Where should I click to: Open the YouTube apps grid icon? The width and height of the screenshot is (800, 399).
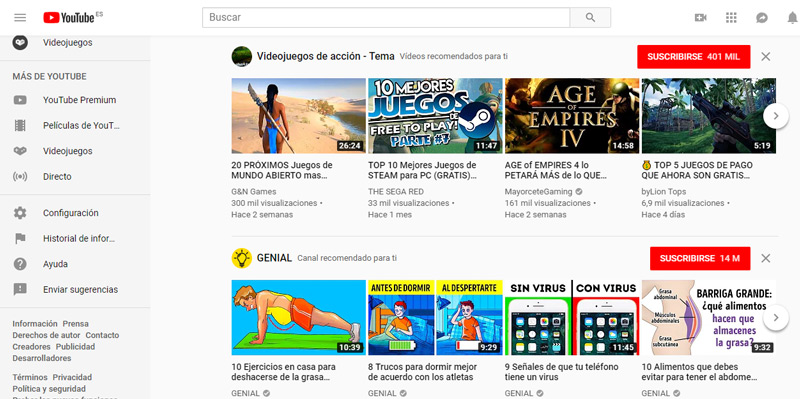731,18
